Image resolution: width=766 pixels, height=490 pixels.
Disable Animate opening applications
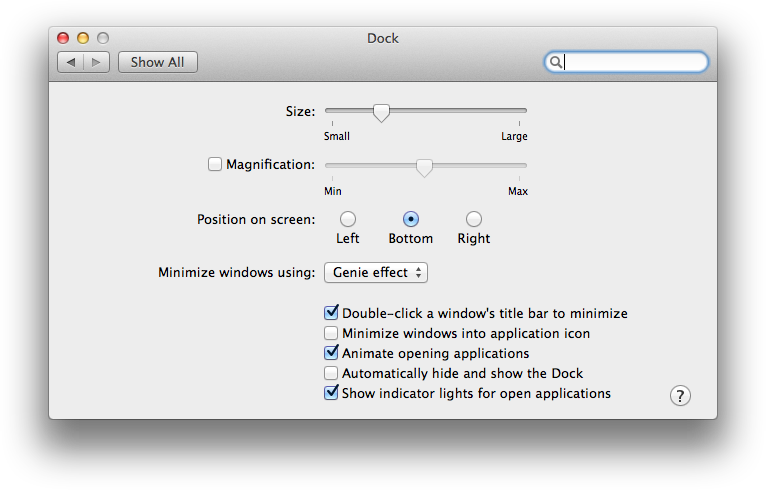coord(332,353)
